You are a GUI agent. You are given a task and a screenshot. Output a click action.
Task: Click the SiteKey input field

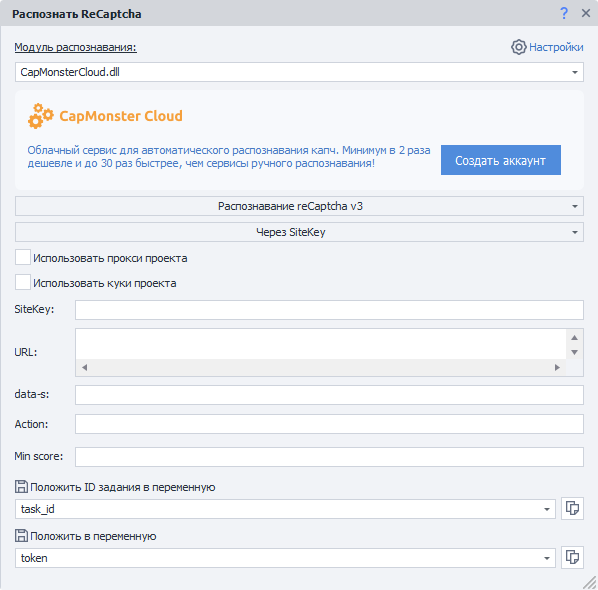tap(329, 310)
